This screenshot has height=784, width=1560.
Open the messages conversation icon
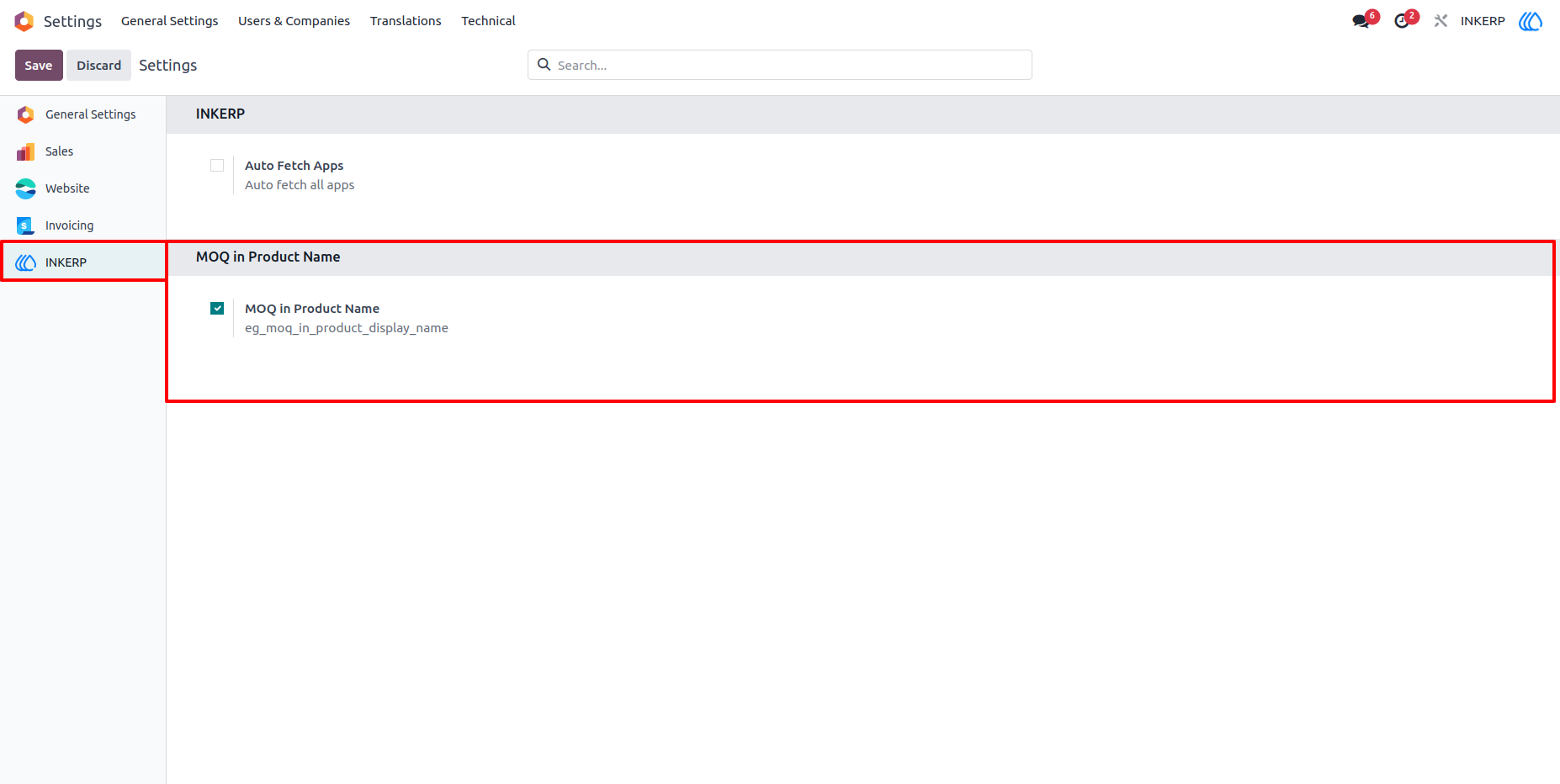[1361, 21]
